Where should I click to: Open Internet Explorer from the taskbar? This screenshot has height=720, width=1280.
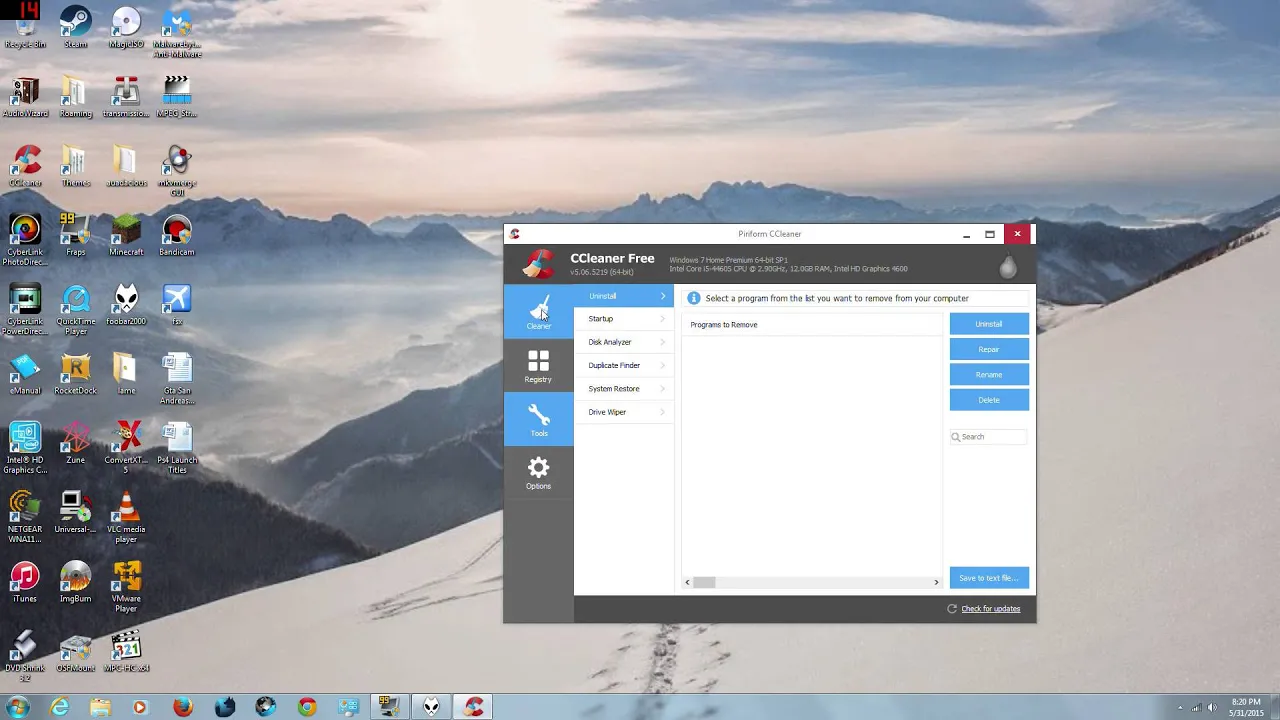[59, 707]
